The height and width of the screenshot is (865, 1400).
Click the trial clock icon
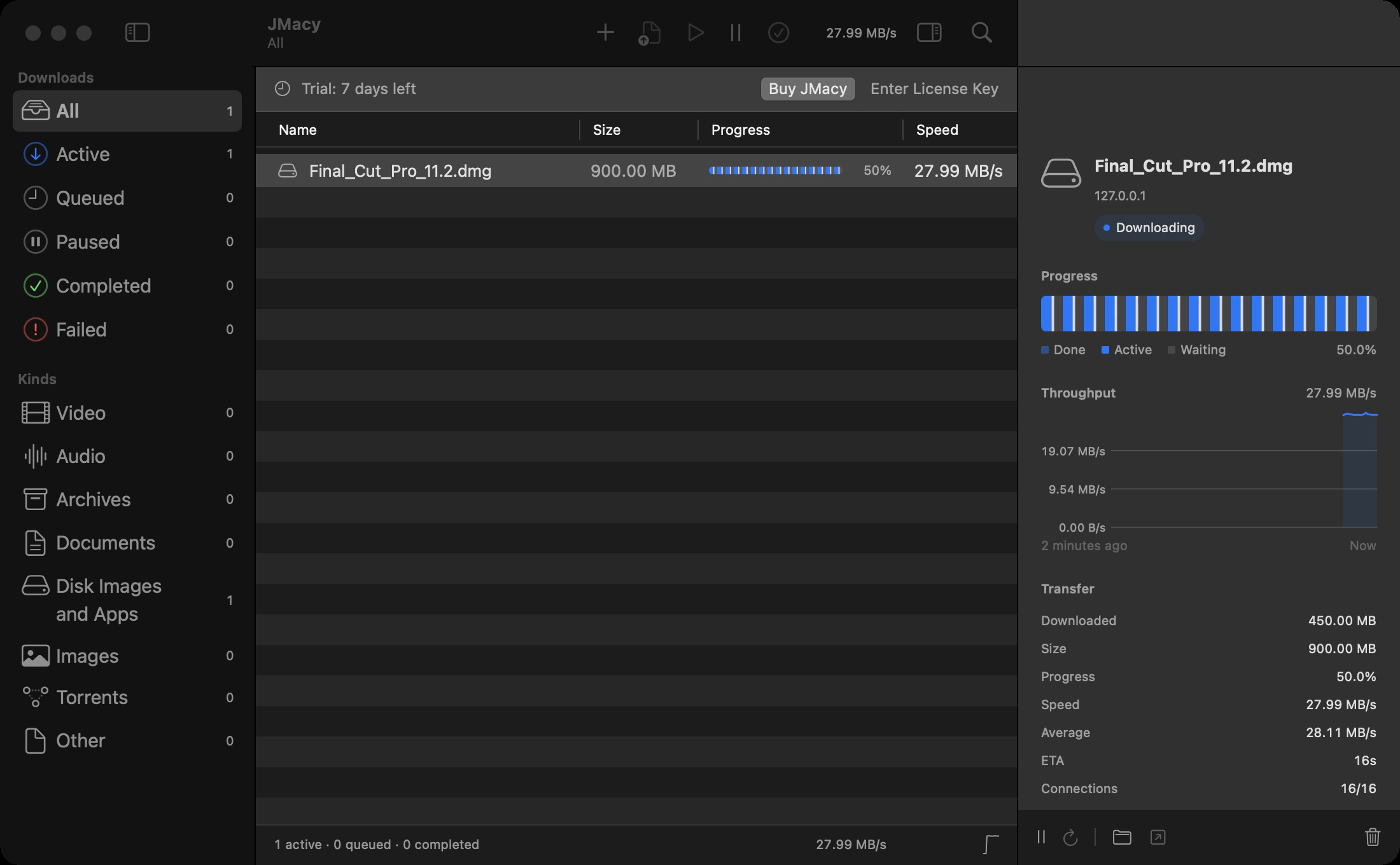[x=282, y=88]
